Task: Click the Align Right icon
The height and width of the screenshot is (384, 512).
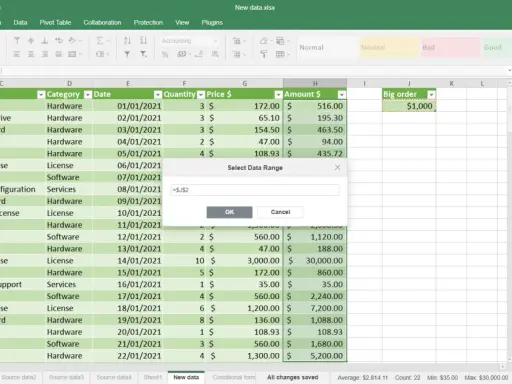Action: click(44, 54)
